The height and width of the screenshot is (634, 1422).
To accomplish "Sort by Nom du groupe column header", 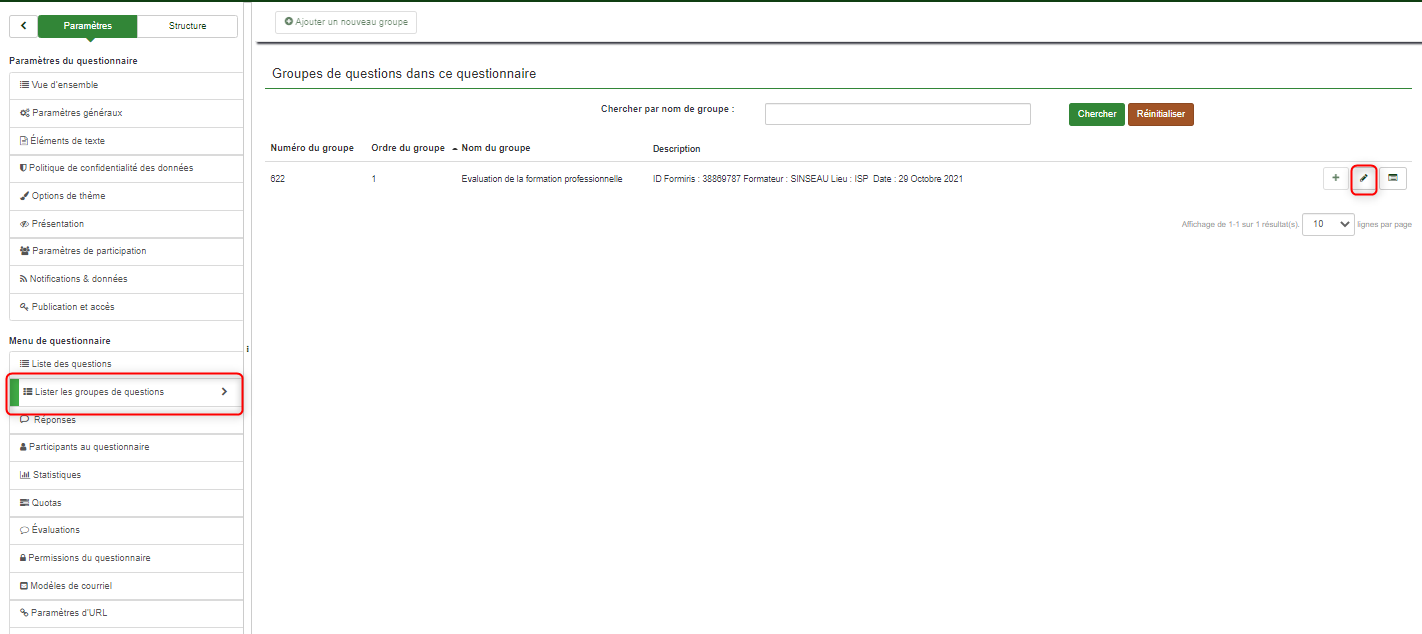I will tap(495, 148).
